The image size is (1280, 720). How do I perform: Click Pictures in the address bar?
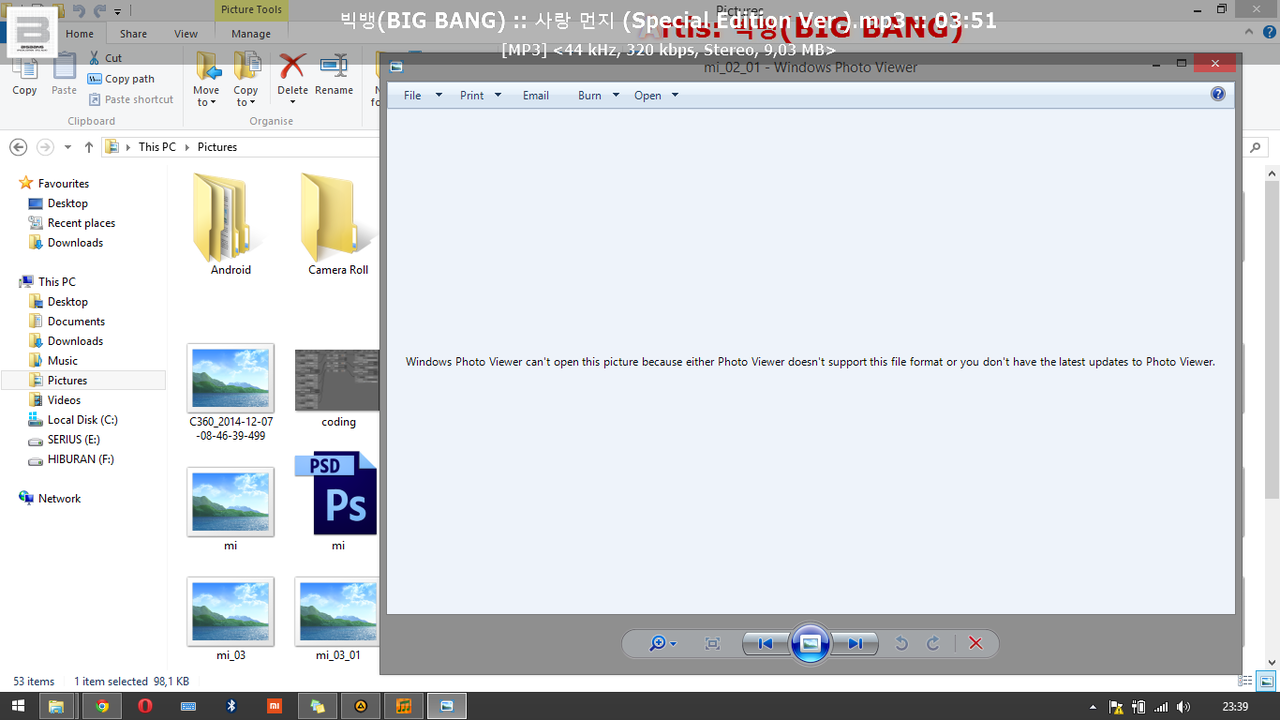[x=217, y=147]
